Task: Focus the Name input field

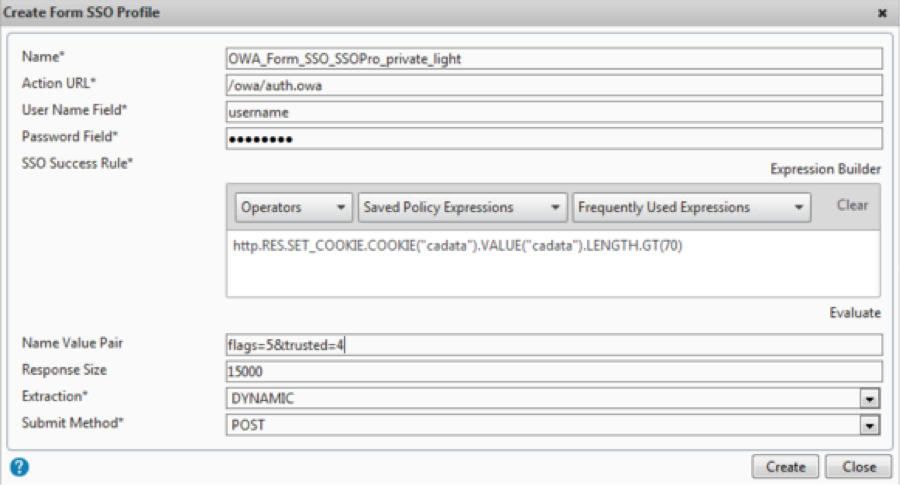Action: [553, 59]
